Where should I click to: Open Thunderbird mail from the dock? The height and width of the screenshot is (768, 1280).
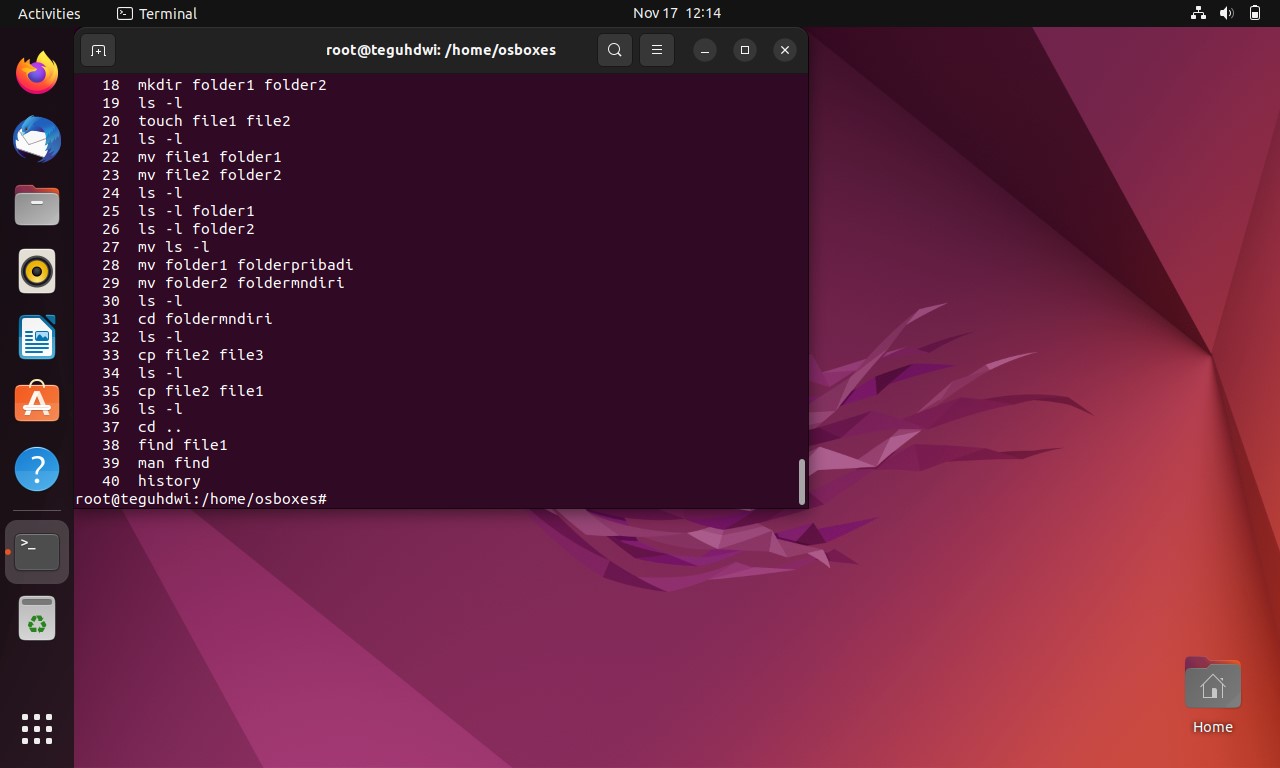(x=37, y=139)
